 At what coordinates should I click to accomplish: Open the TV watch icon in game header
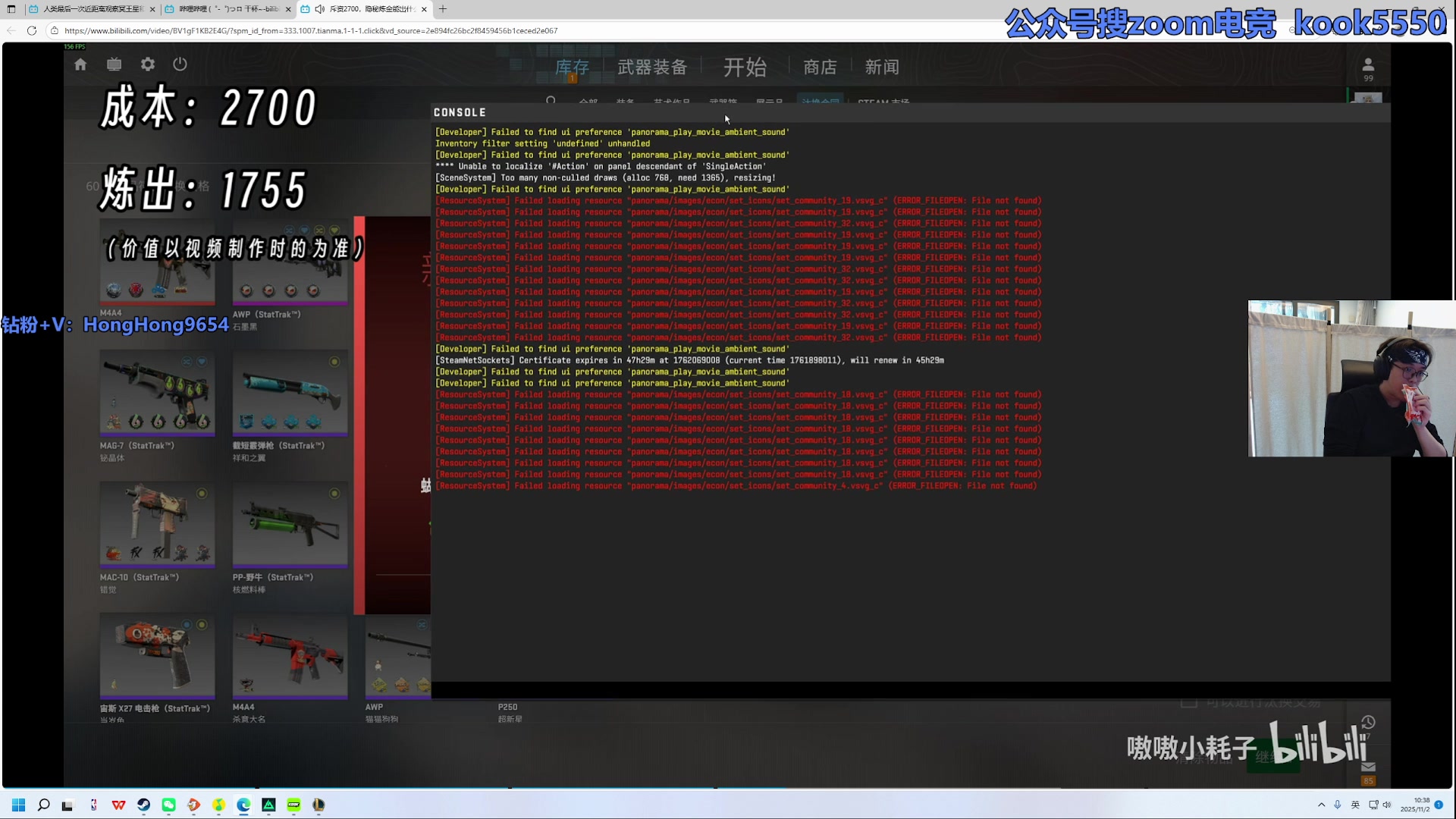[114, 64]
